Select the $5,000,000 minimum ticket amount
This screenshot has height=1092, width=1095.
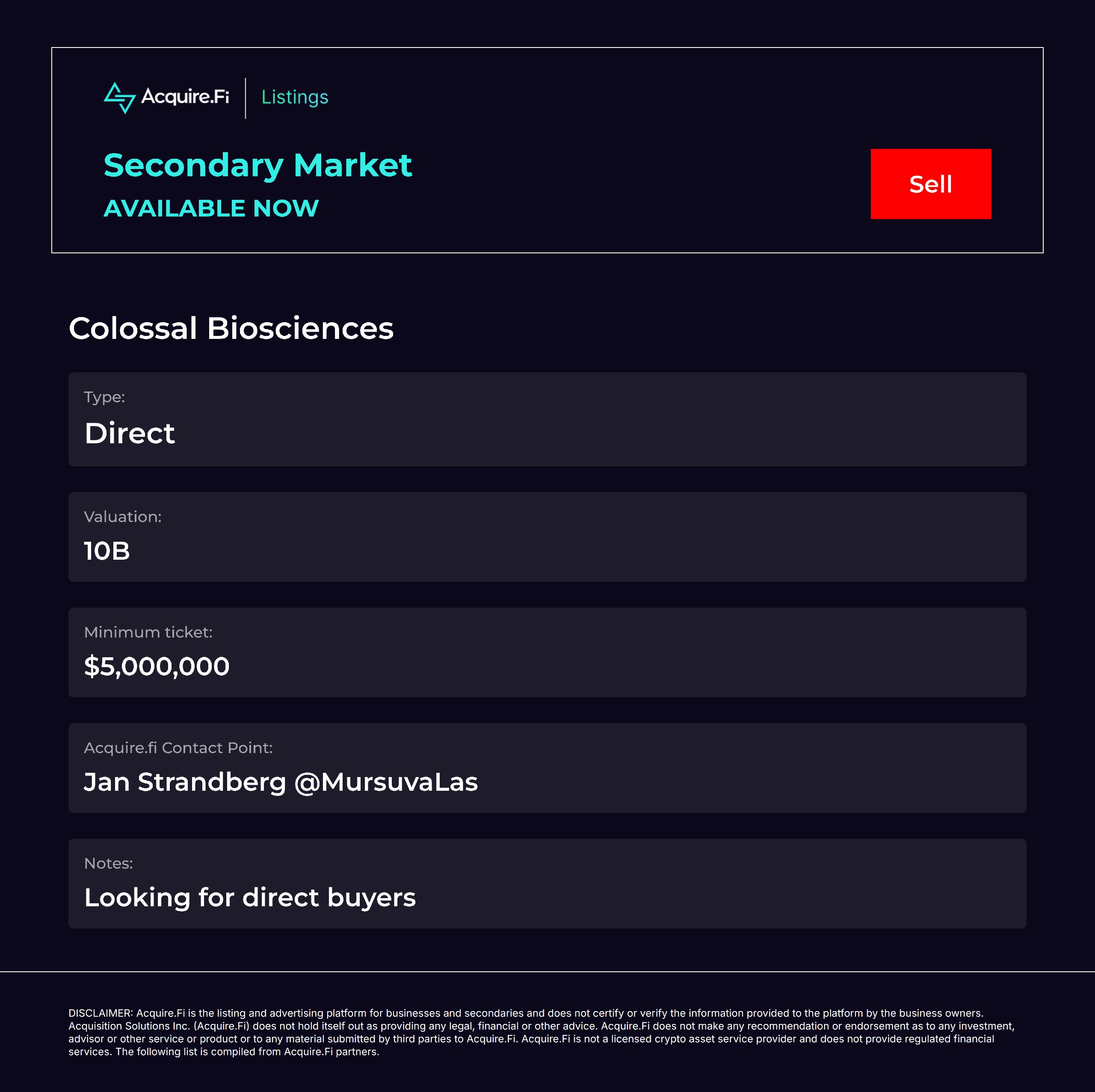pyautogui.click(x=157, y=666)
